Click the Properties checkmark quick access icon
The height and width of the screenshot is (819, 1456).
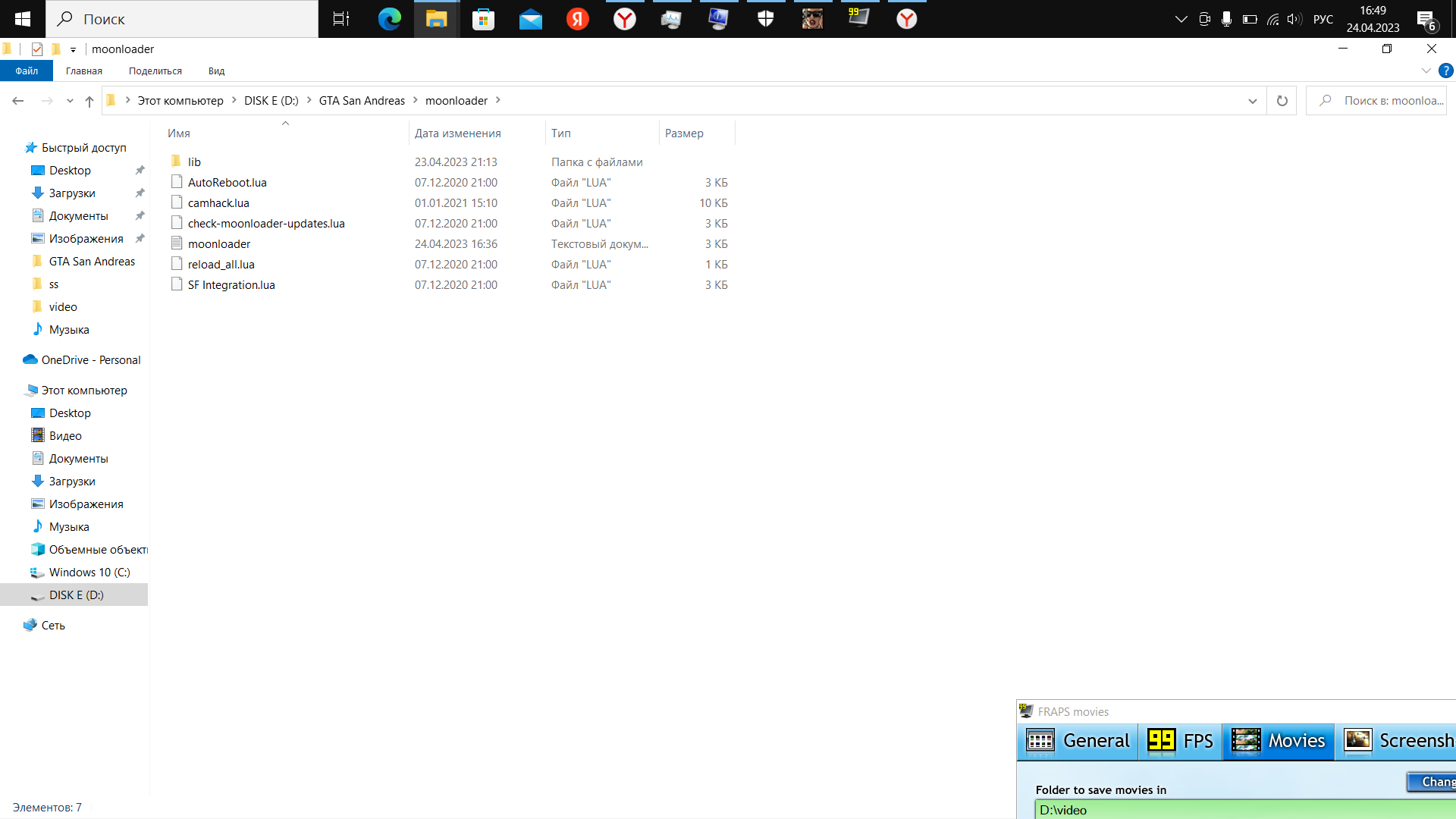point(37,49)
